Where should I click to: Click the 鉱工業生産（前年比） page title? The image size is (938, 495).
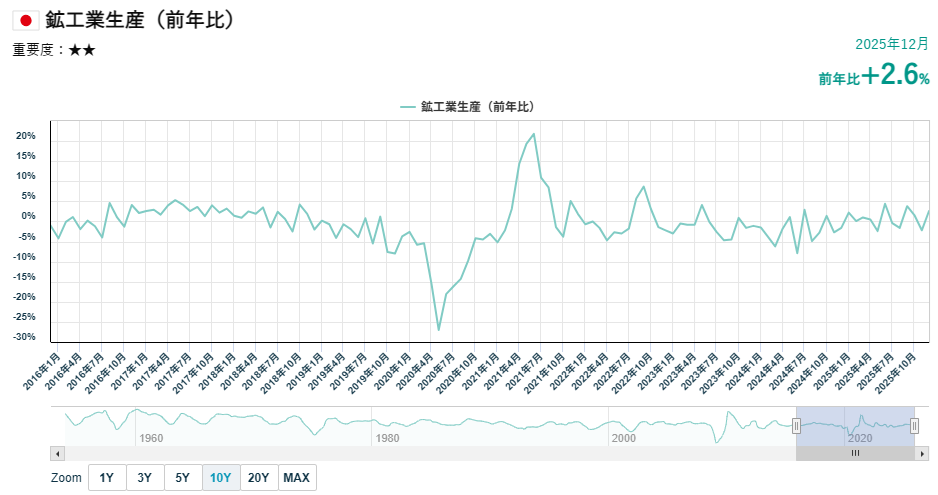[141, 20]
